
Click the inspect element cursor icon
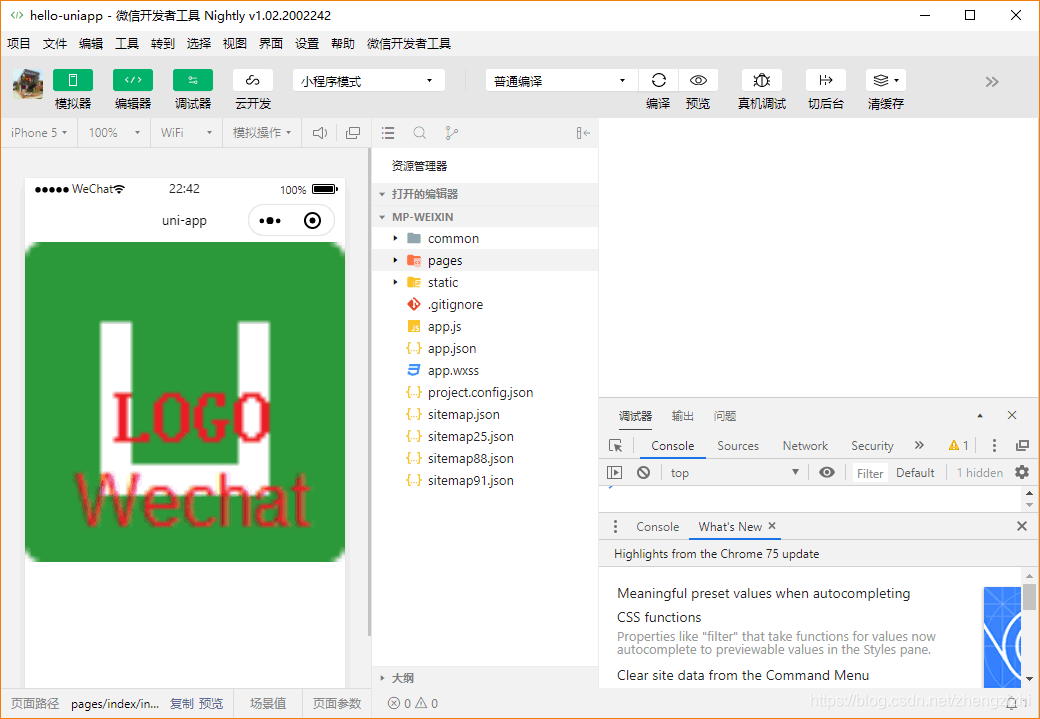point(616,446)
